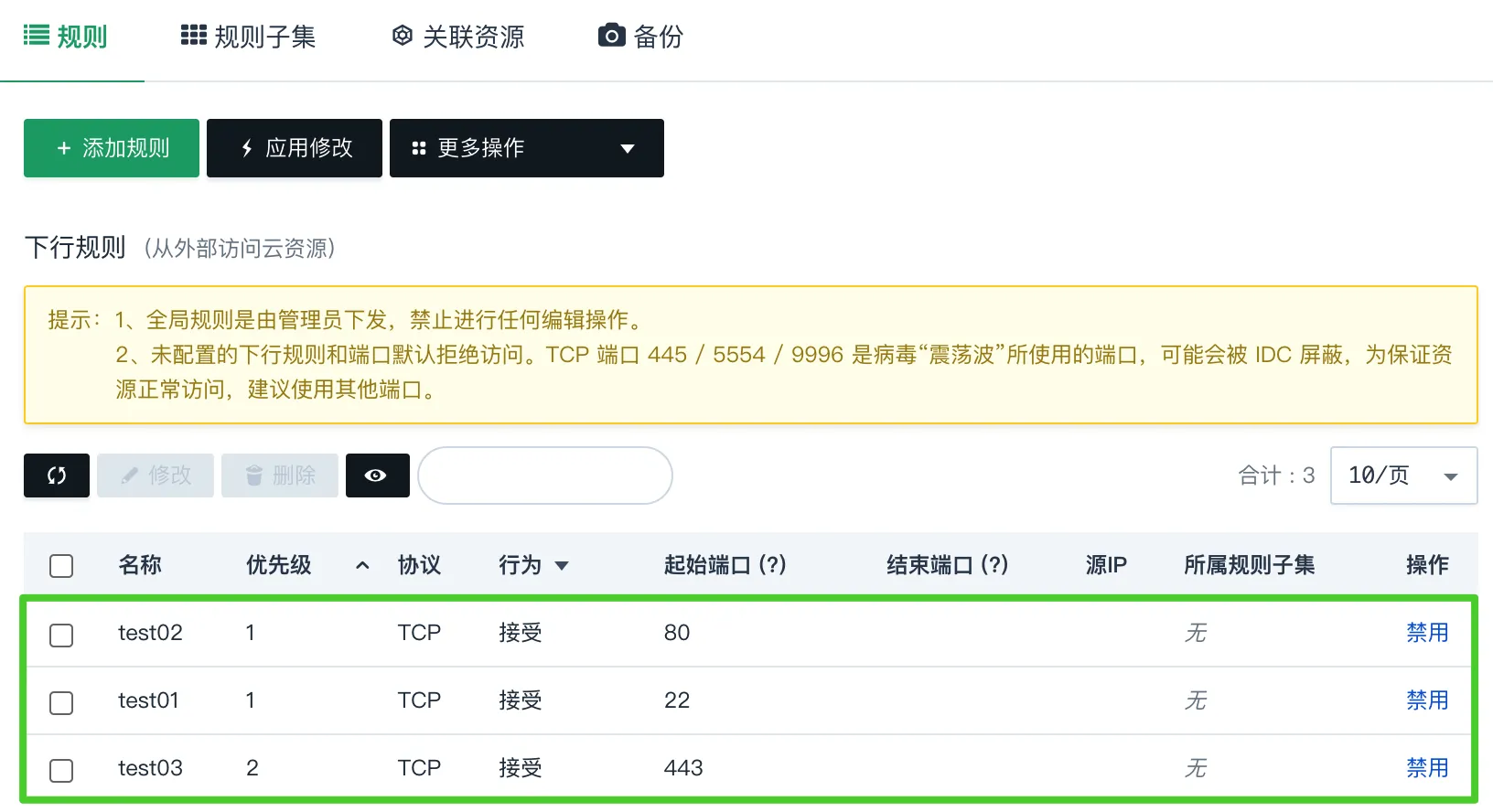Open the 10/页 page size dropdown
The width and height of the screenshot is (1493, 812).
(x=1404, y=475)
